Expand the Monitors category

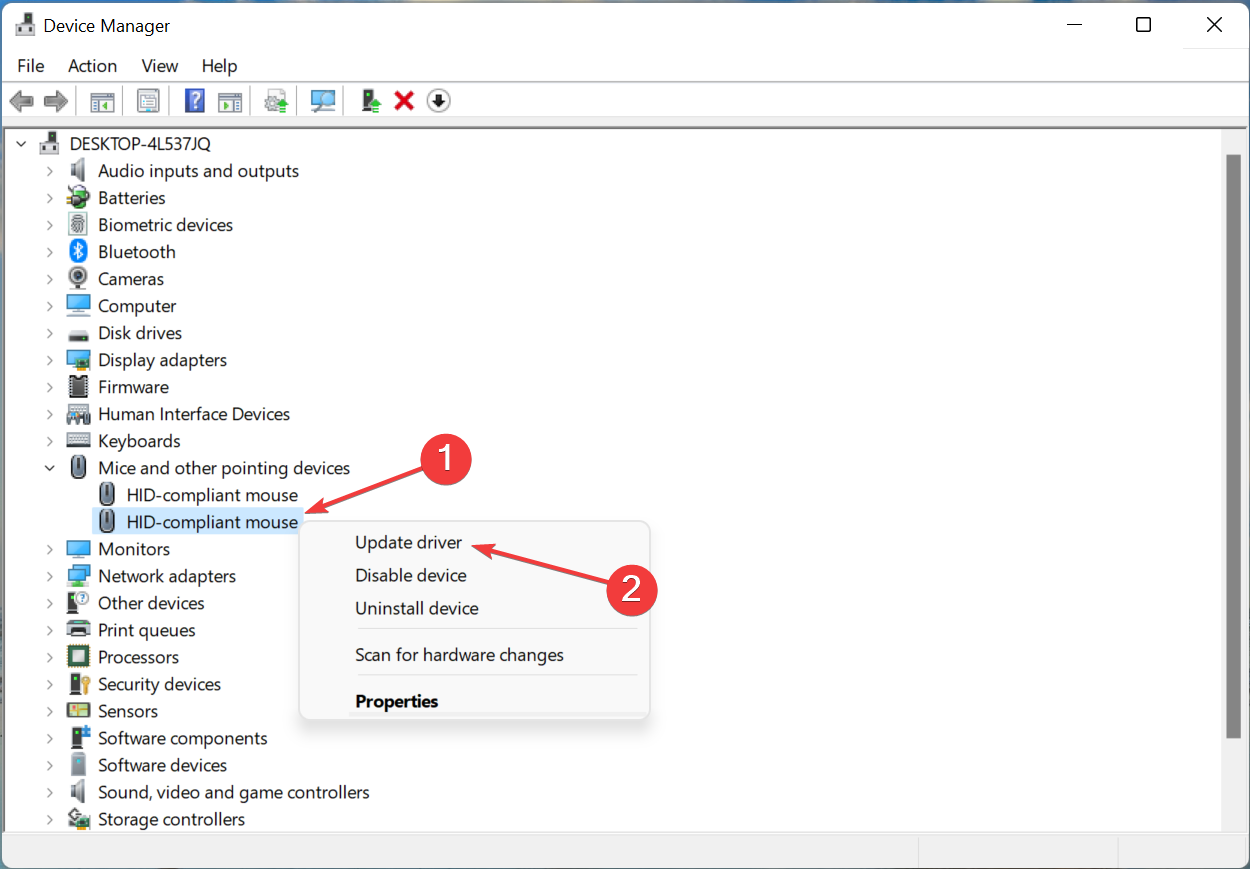pos(49,549)
